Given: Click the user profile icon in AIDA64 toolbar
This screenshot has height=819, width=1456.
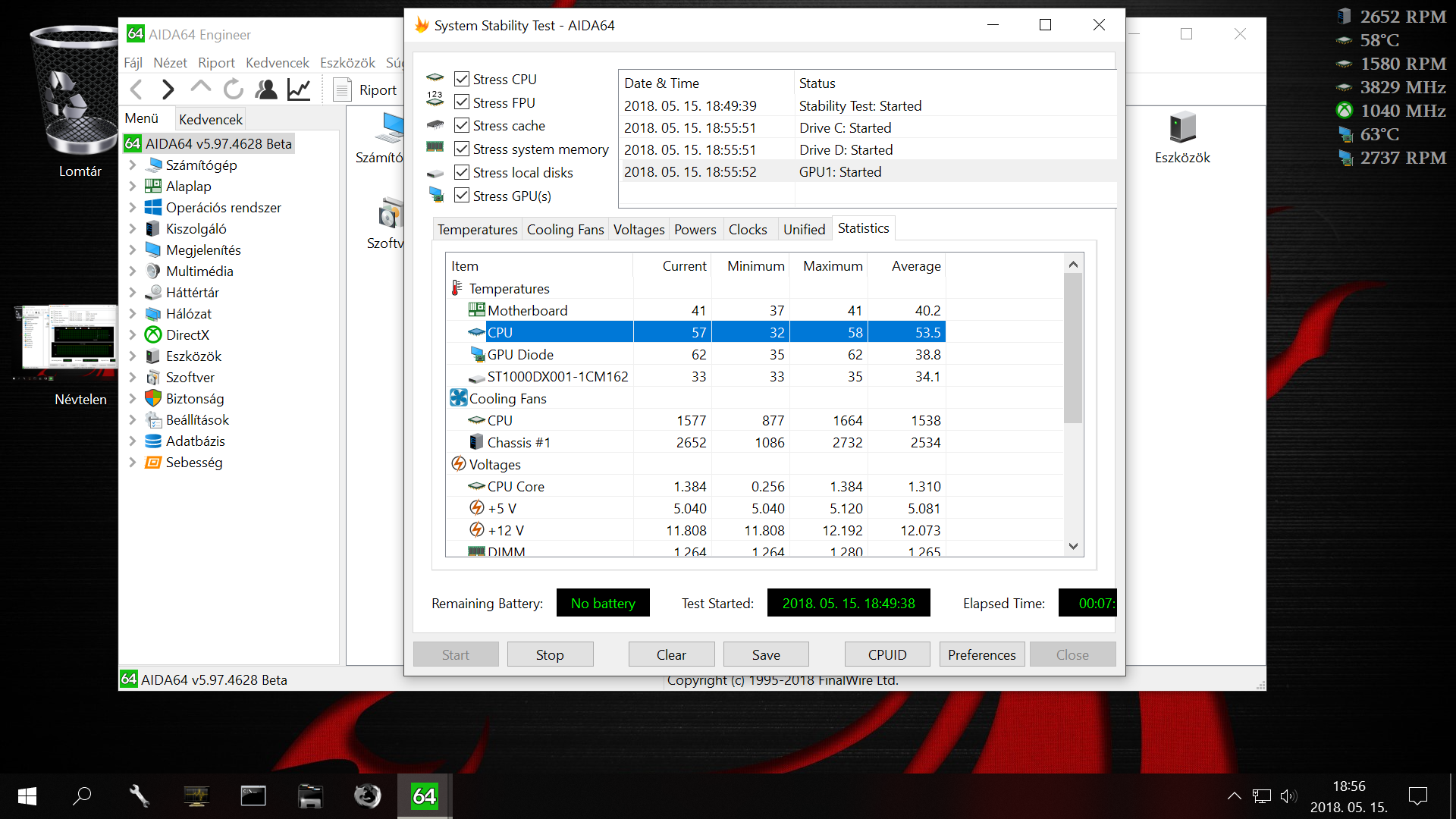Looking at the screenshot, I should point(266,89).
